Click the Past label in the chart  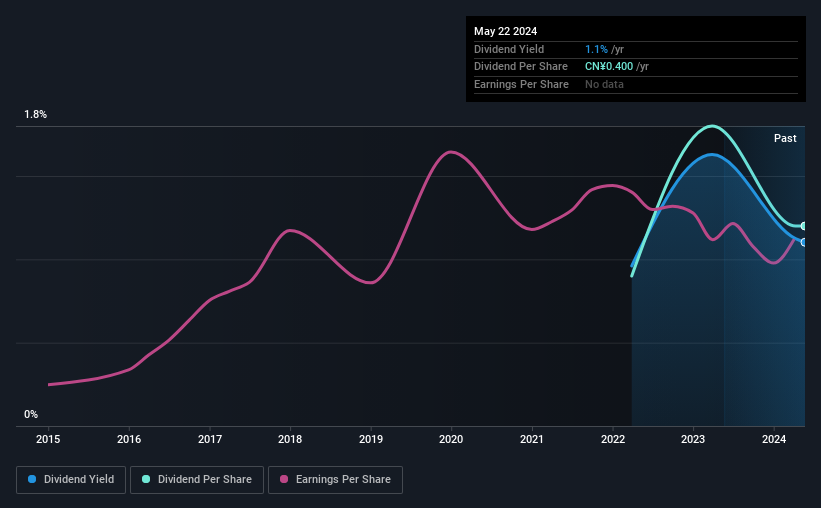pos(785,138)
